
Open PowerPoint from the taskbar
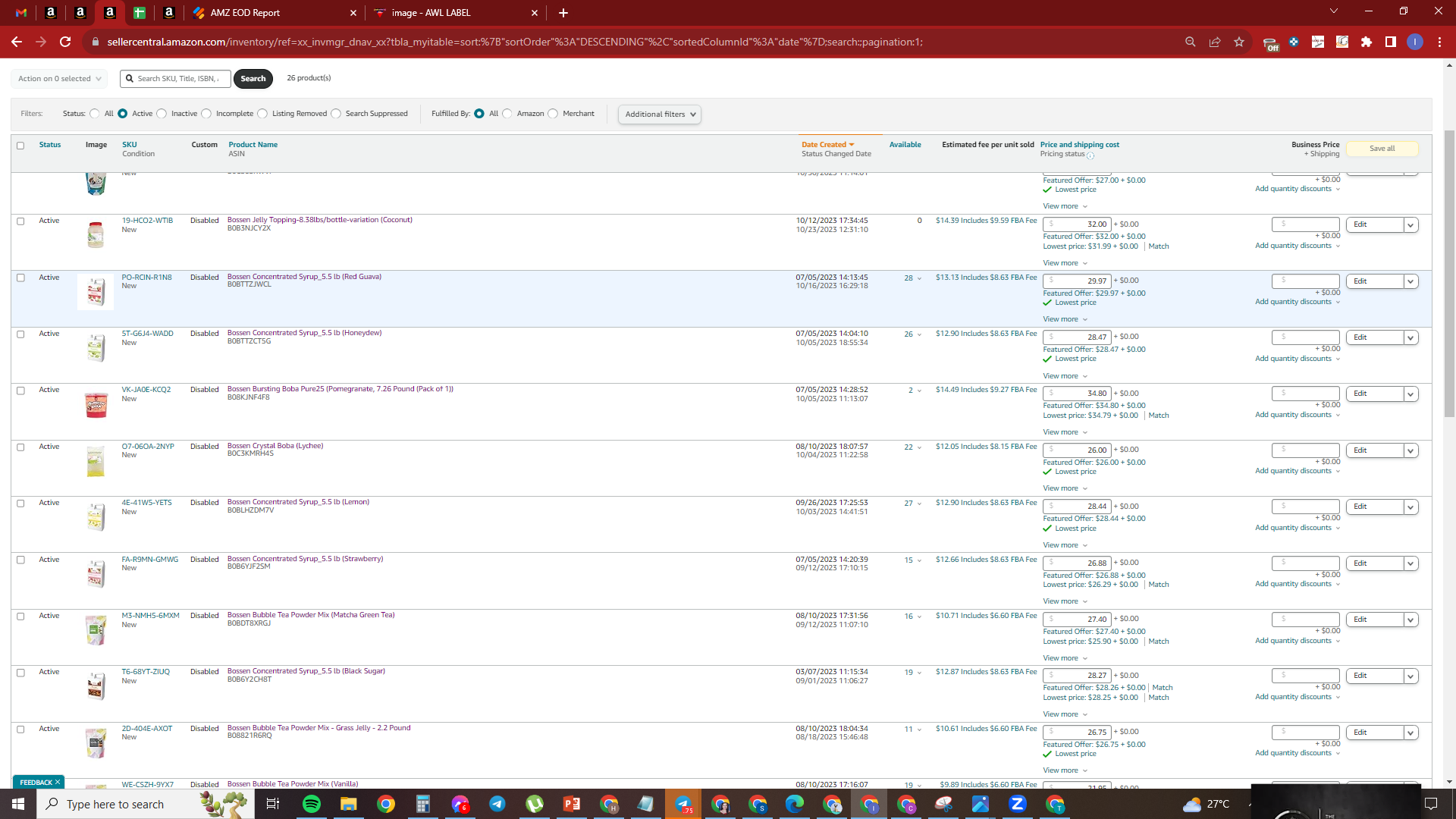coord(571,804)
